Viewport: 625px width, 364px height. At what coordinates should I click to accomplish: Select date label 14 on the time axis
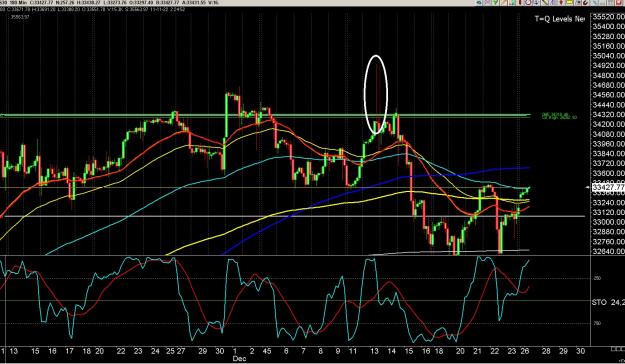[x=392, y=351]
